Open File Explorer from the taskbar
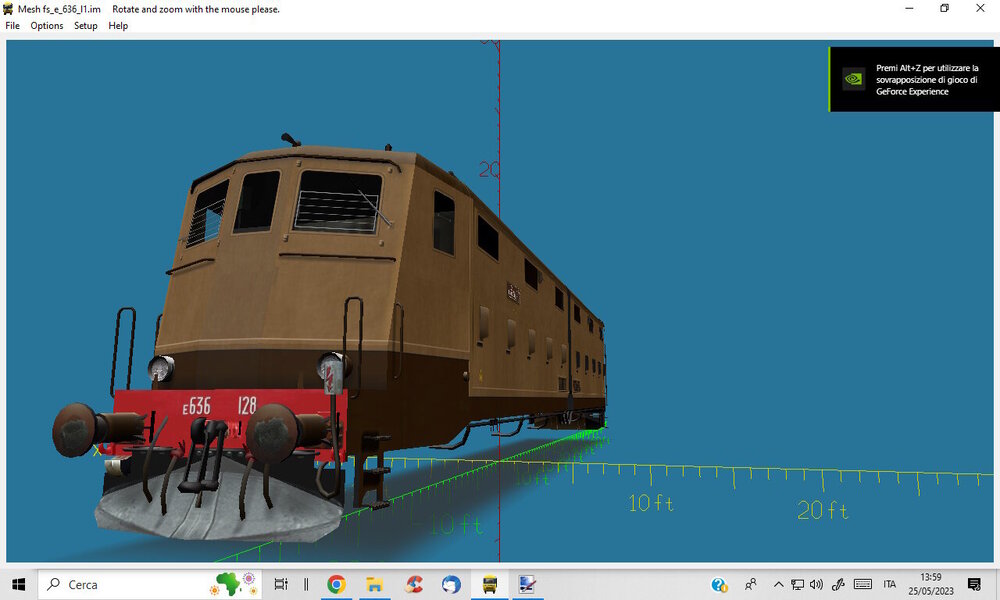The image size is (1000, 600). (x=374, y=584)
